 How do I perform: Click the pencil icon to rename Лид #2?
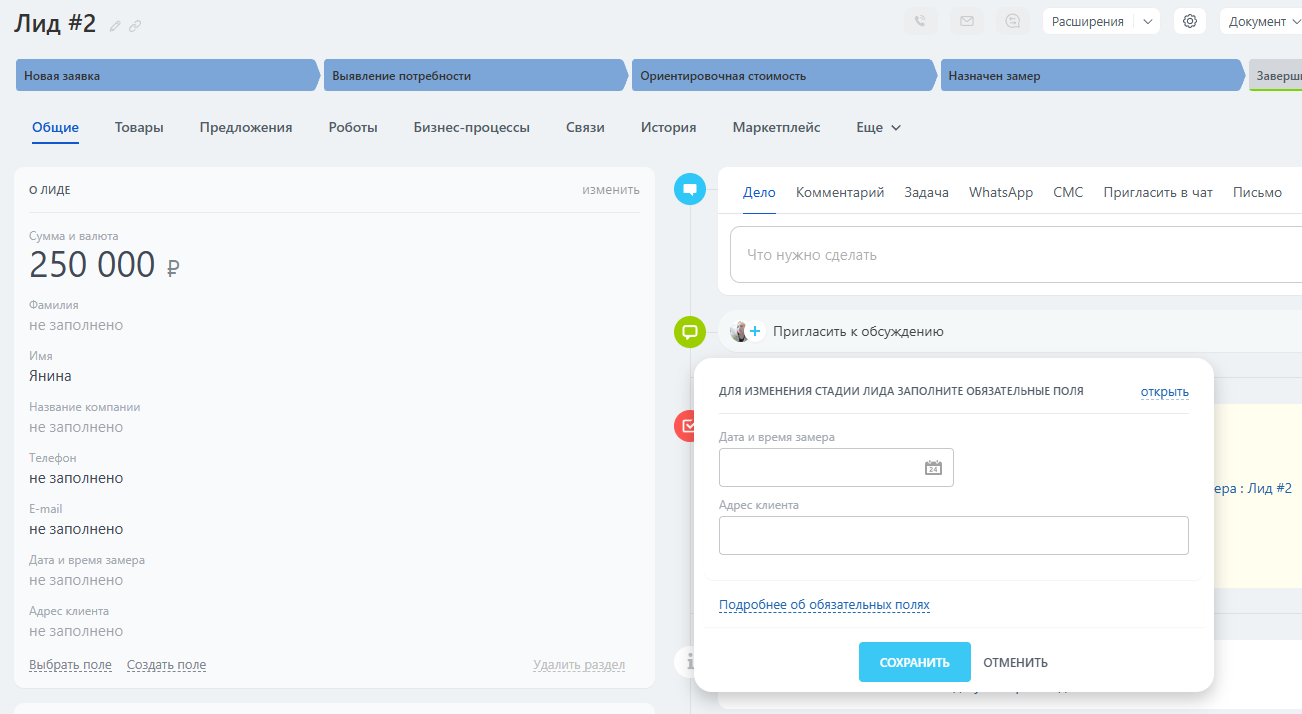click(x=115, y=26)
